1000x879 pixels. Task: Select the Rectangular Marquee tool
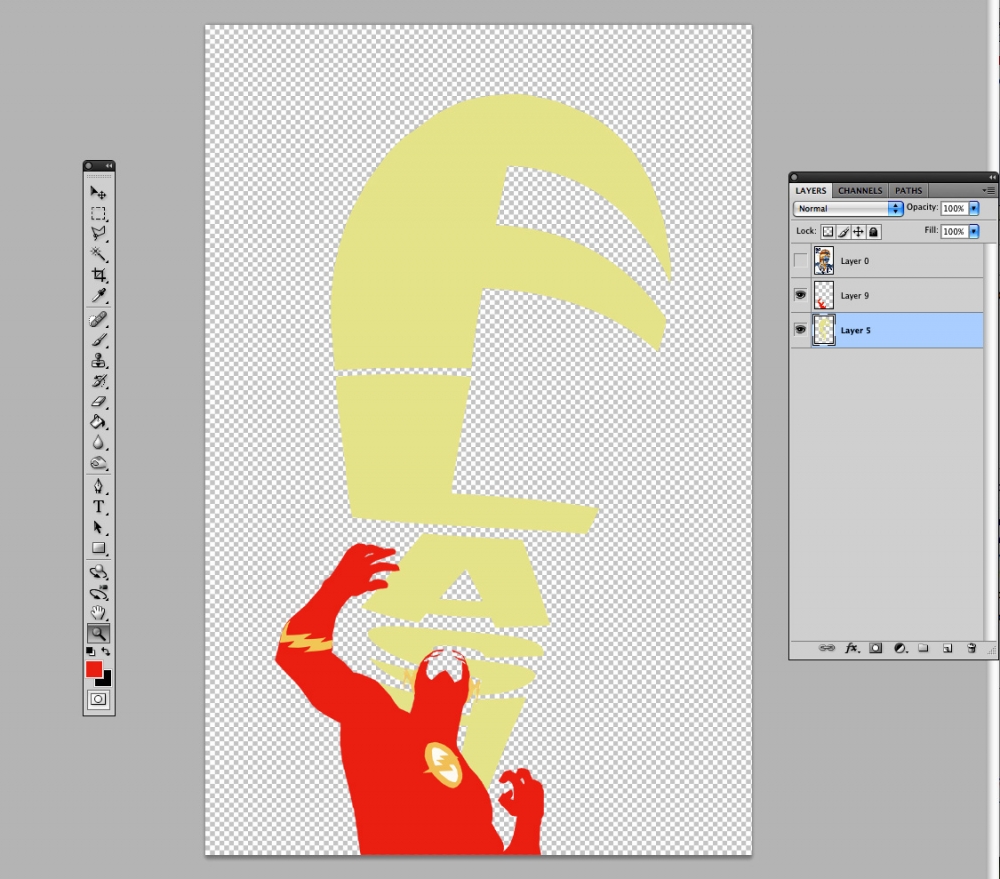point(98,214)
